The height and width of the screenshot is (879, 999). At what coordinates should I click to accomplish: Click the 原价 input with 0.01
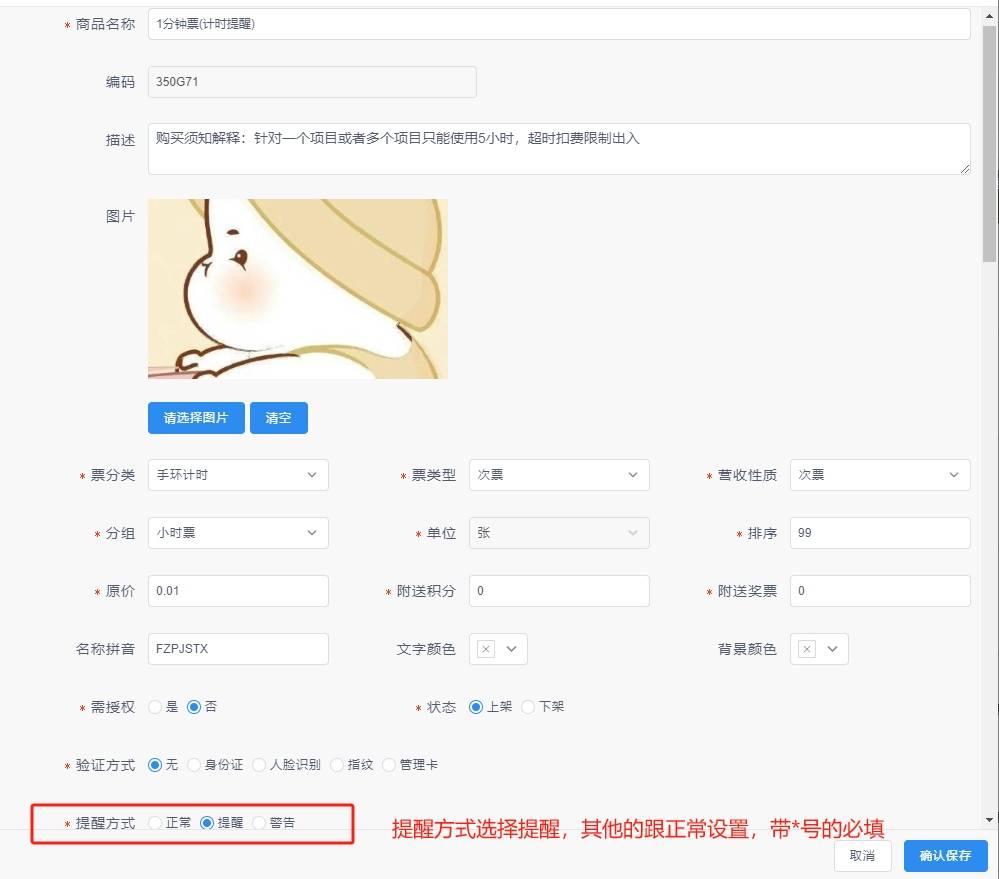coord(238,591)
